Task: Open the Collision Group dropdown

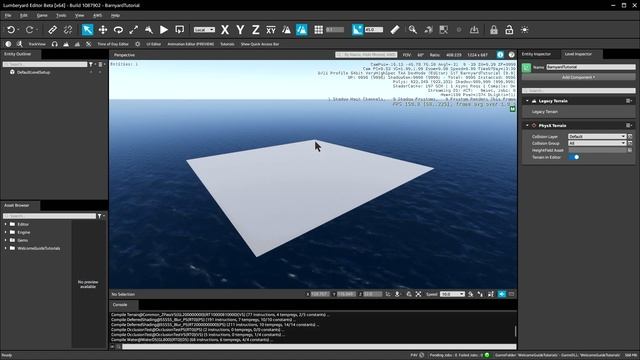Action: (x=597, y=143)
